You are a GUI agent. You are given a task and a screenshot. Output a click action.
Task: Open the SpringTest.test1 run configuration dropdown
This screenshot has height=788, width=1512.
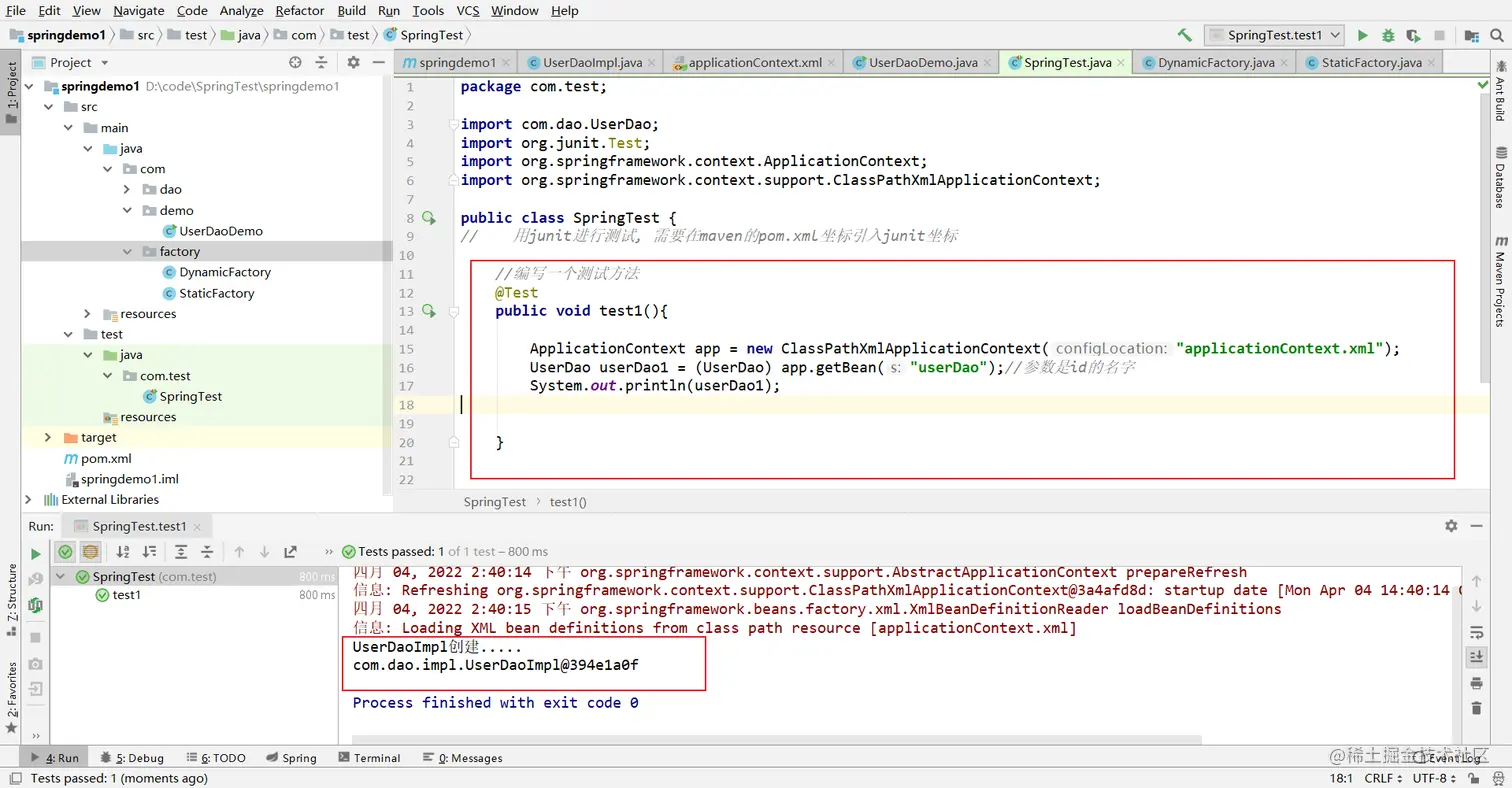pyautogui.click(x=1272, y=35)
